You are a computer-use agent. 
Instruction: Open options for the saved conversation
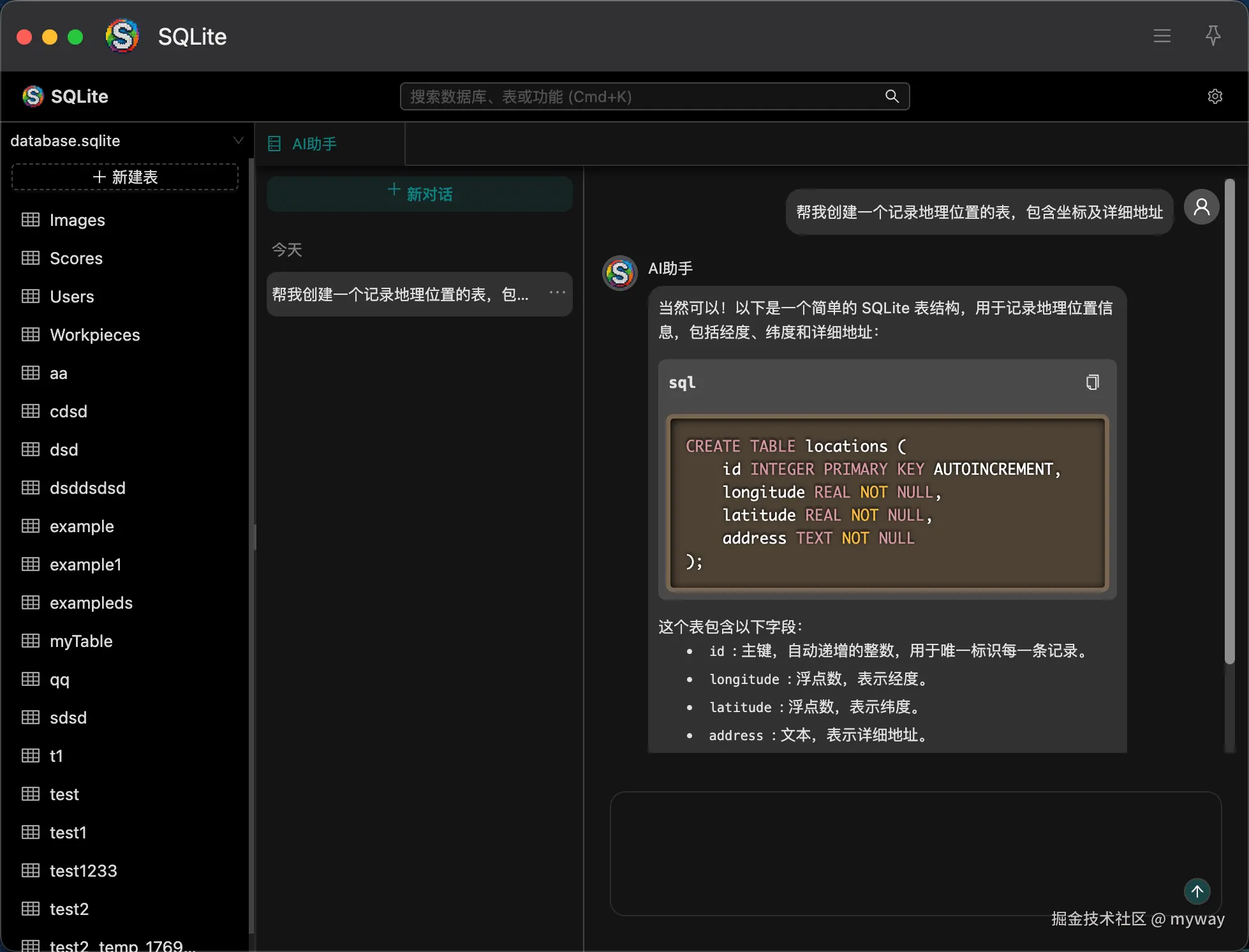coord(557,293)
